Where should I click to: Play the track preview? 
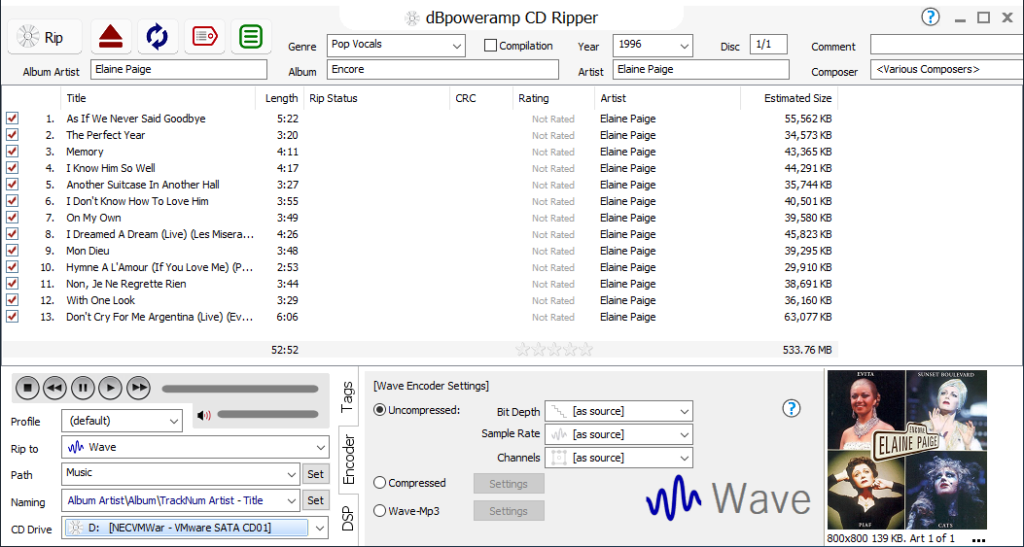(110, 388)
